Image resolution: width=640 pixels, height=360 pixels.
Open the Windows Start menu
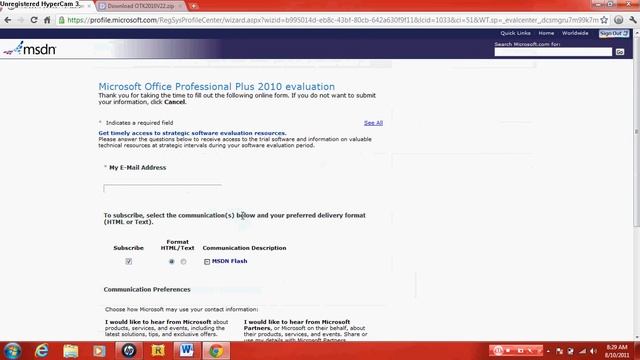pos(12,351)
